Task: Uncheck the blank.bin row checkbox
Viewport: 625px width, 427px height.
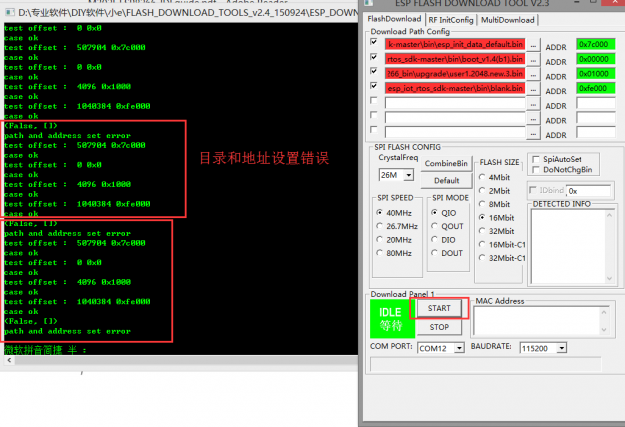Action: tap(374, 86)
